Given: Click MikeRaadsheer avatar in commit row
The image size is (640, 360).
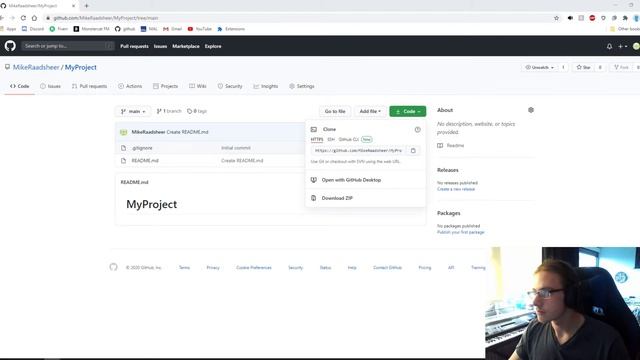Looking at the screenshot, I should coord(124,132).
